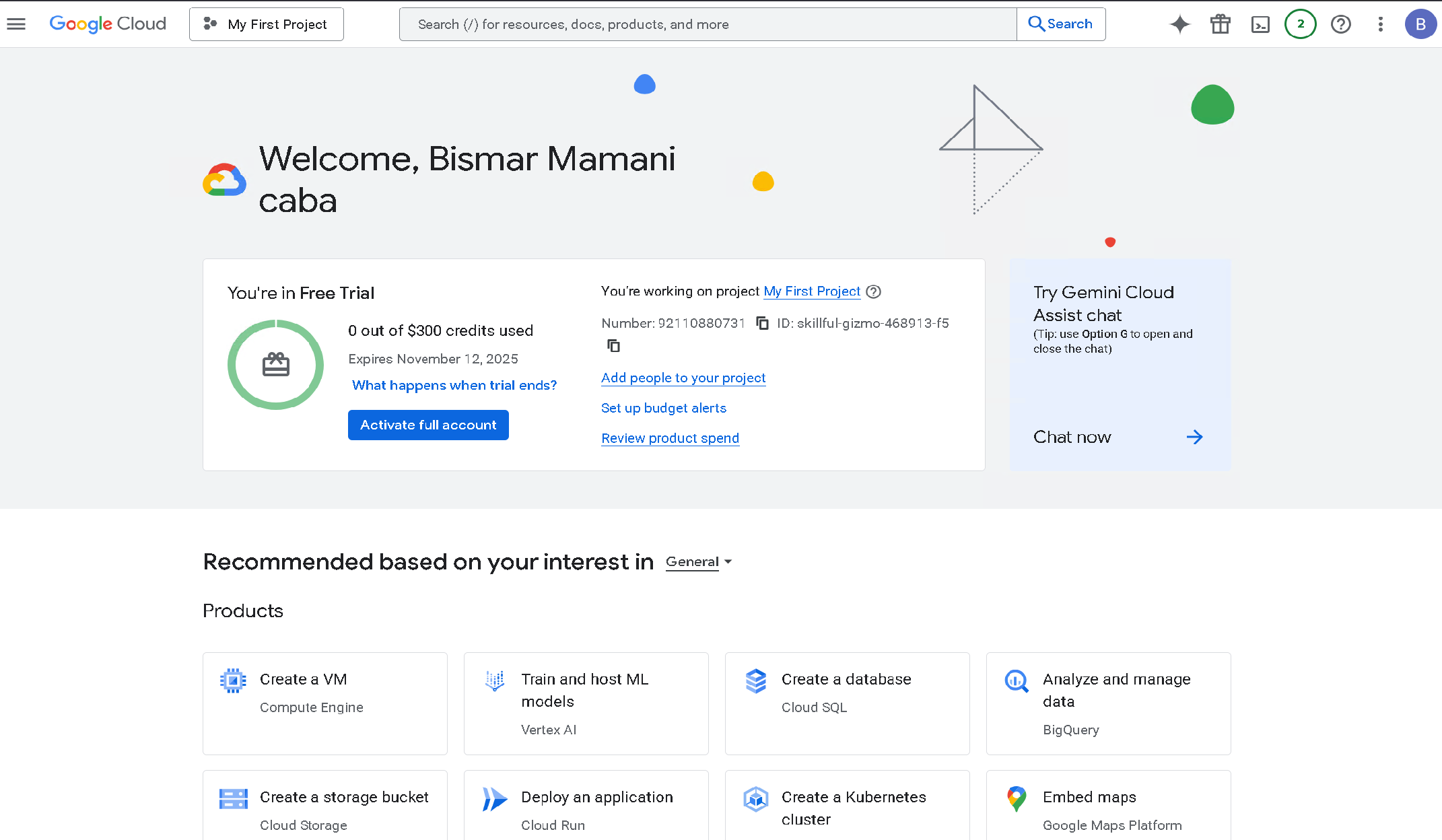Click into the resource search field
Image resolution: width=1442 pixels, height=840 pixels.
(x=708, y=24)
